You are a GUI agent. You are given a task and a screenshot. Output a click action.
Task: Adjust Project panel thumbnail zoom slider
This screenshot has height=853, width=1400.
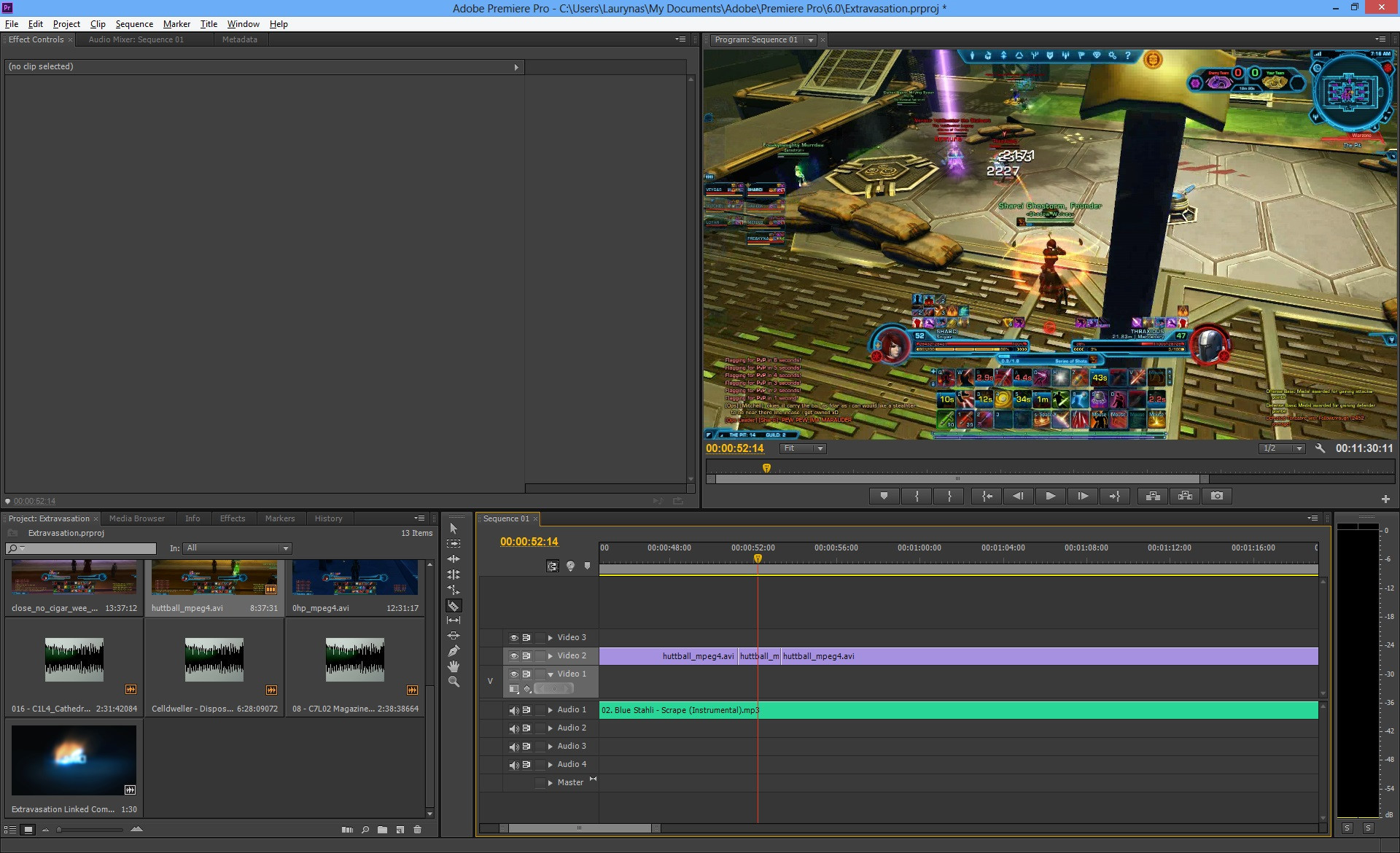pyautogui.click(x=60, y=830)
